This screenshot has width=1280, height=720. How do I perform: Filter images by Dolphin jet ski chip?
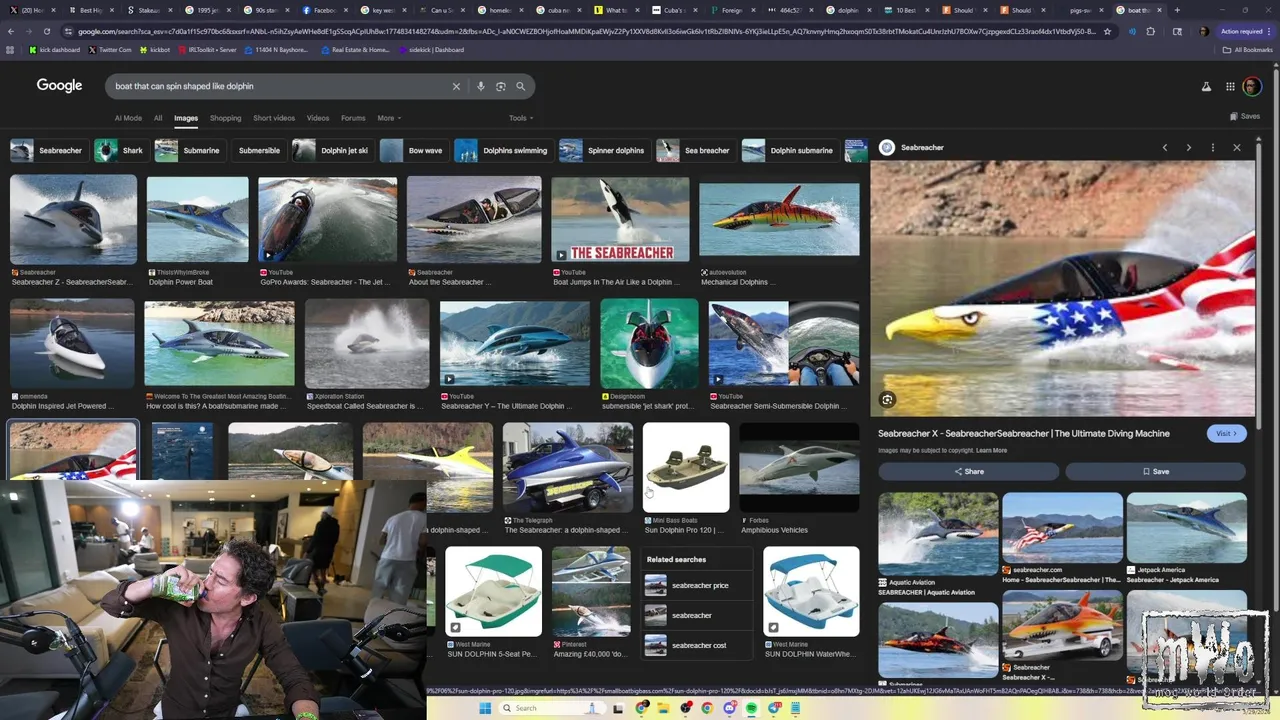click(332, 151)
